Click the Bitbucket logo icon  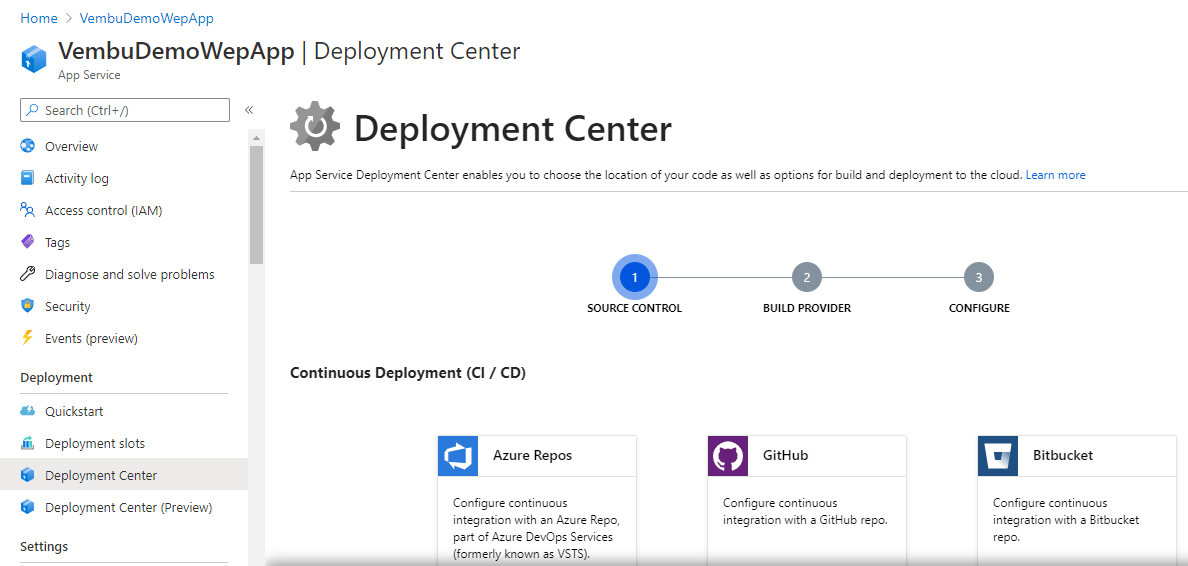tap(998, 456)
